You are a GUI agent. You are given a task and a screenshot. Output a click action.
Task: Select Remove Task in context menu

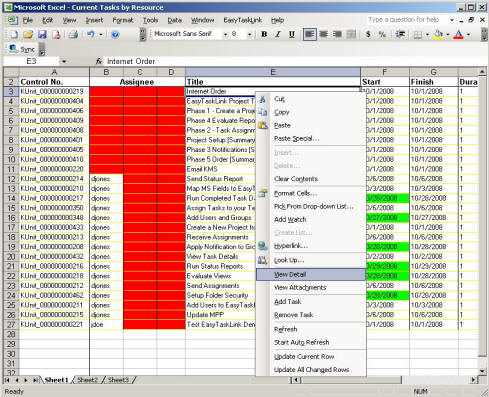point(311,315)
